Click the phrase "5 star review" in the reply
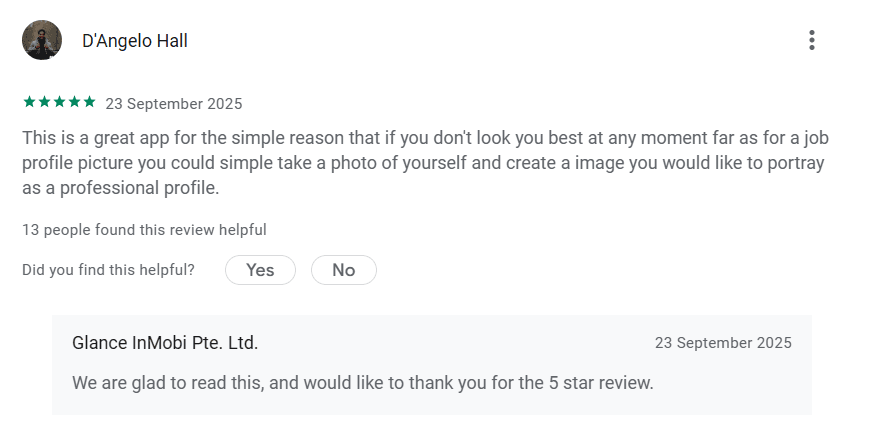The width and height of the screenshot is (873, 422). [601, 382]
